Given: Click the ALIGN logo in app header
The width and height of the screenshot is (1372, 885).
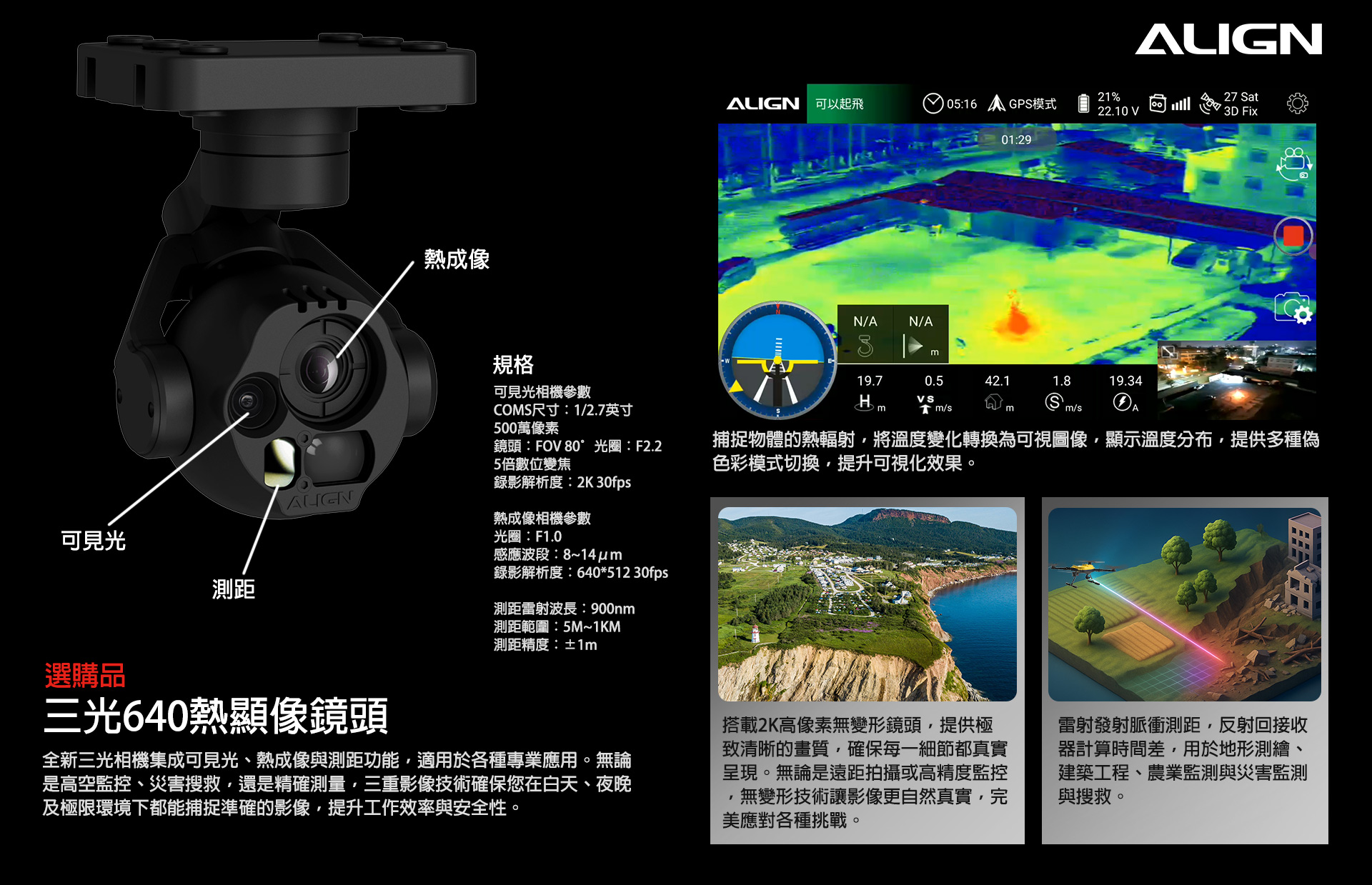Looking at the screenshot, I should coord(762,104).
